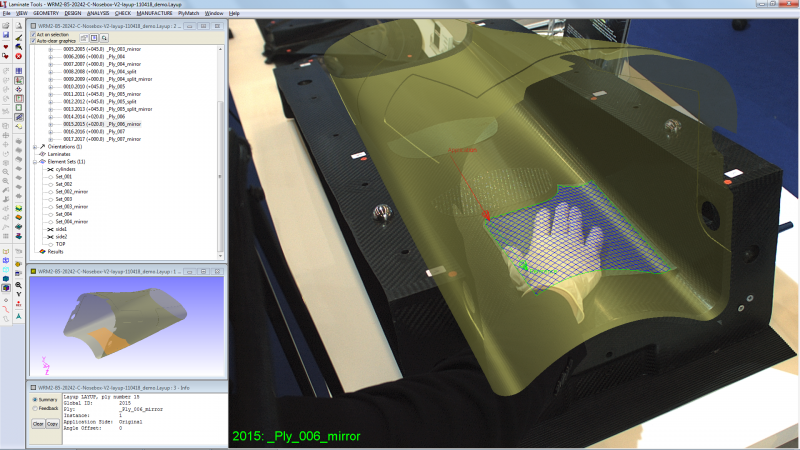Open the MANUFACTURE menu
Viewport: 800px width, 450px height.
pos(154,12)
